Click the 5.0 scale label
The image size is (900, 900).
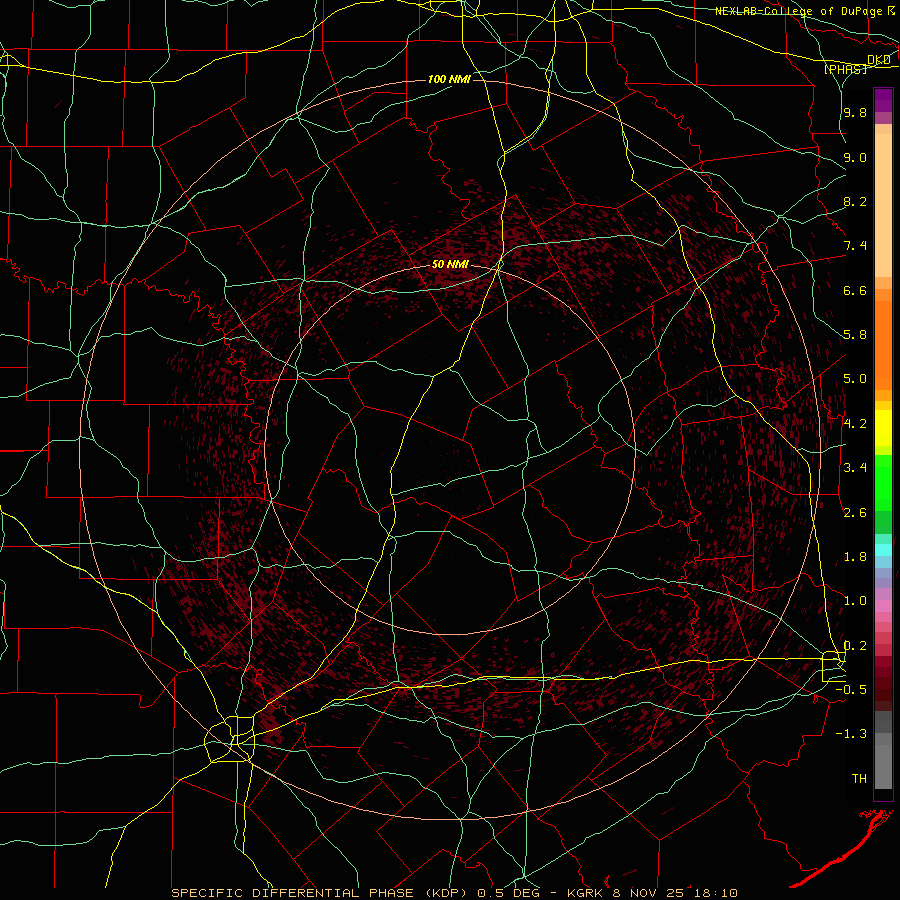pyautogui.click(x=855, y=379)
